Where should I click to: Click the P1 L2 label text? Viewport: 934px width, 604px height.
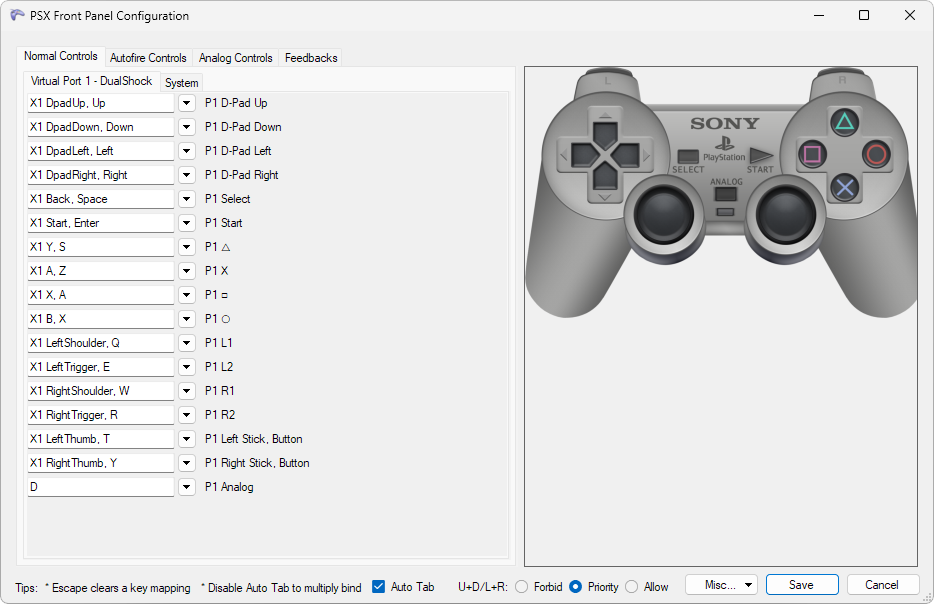tap(219, 367)
